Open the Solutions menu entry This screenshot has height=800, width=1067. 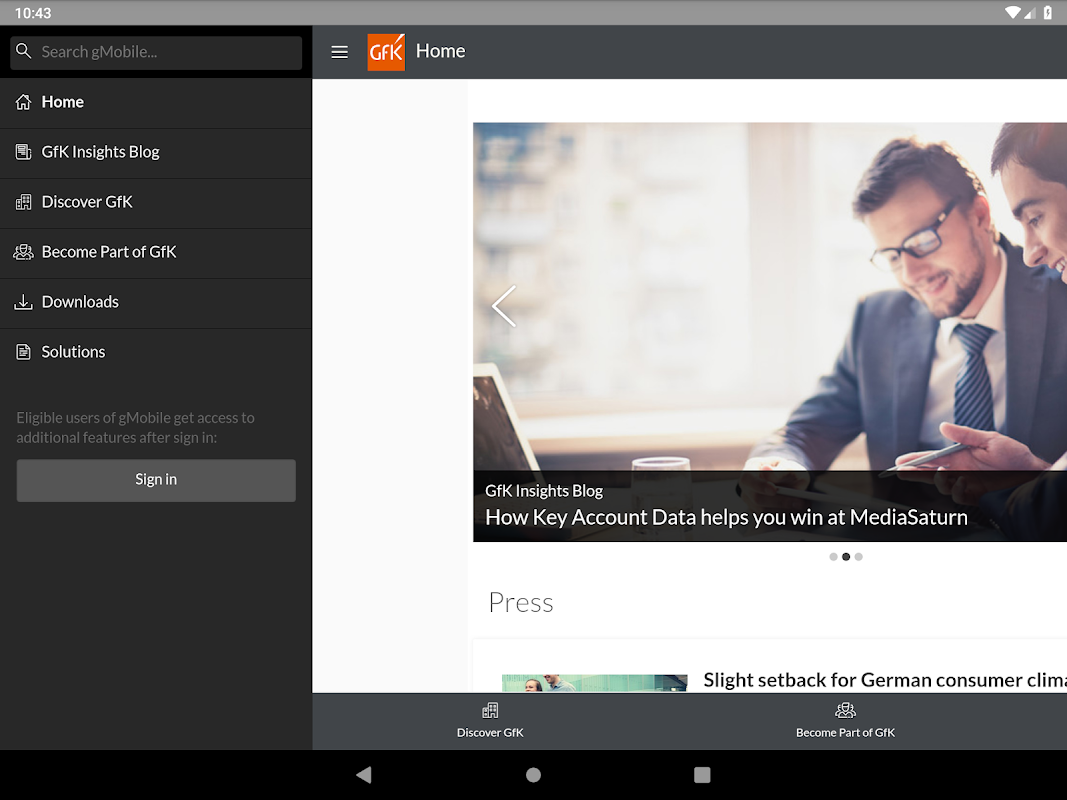[x=156, y=352]
